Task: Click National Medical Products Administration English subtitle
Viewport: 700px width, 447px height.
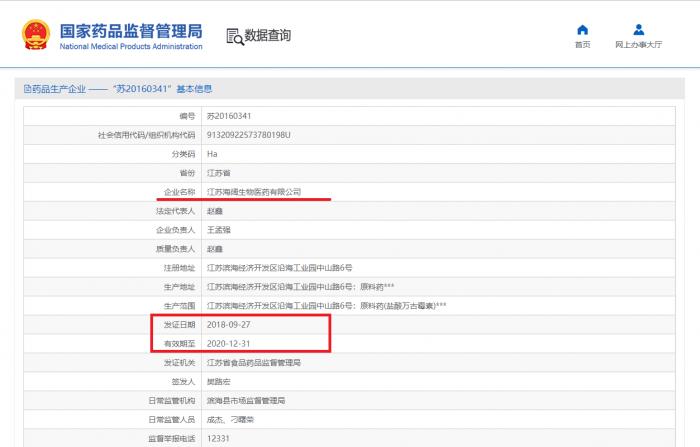Action: tap(131, 47)
